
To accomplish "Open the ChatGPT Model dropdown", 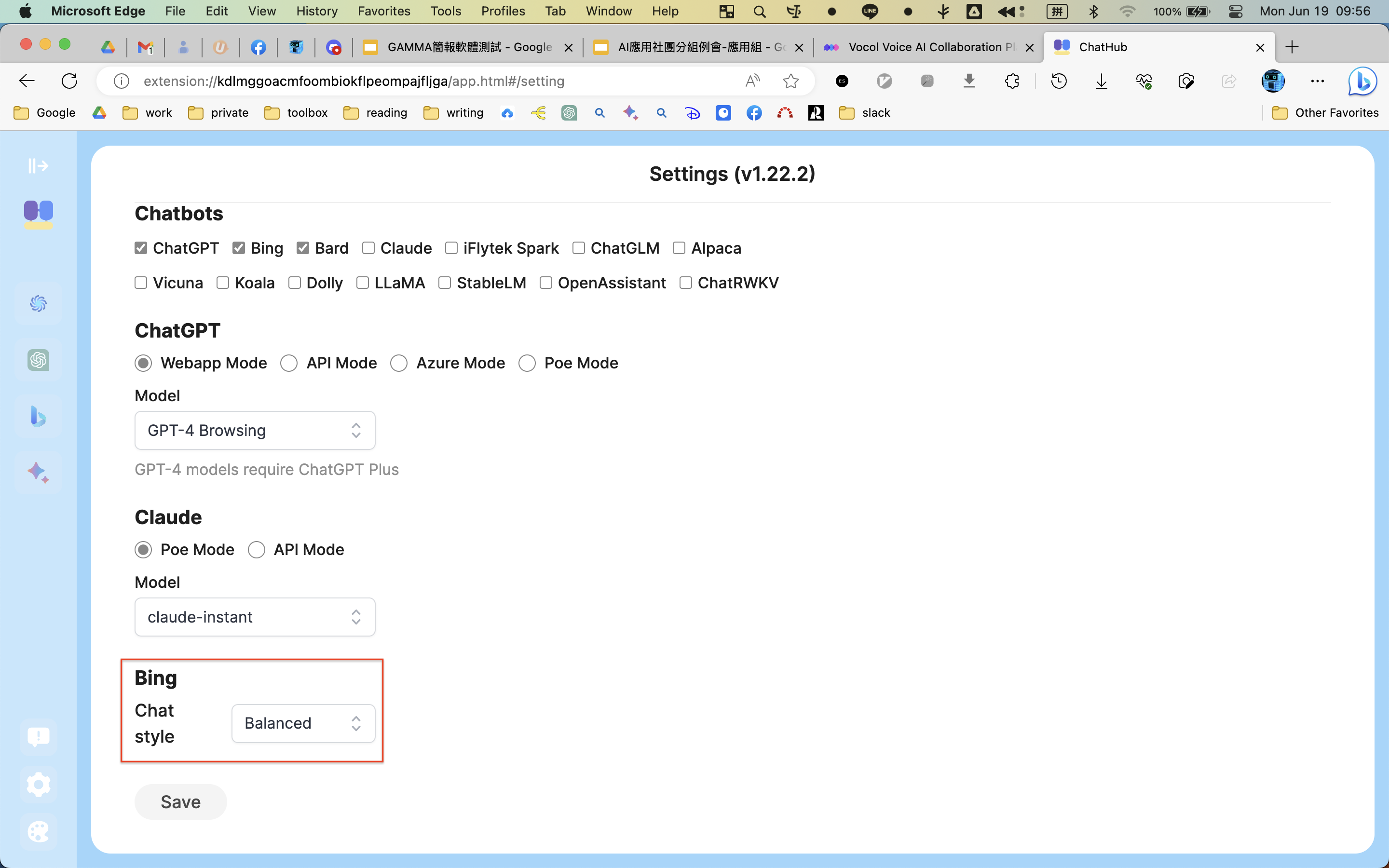I will [254, 430].
